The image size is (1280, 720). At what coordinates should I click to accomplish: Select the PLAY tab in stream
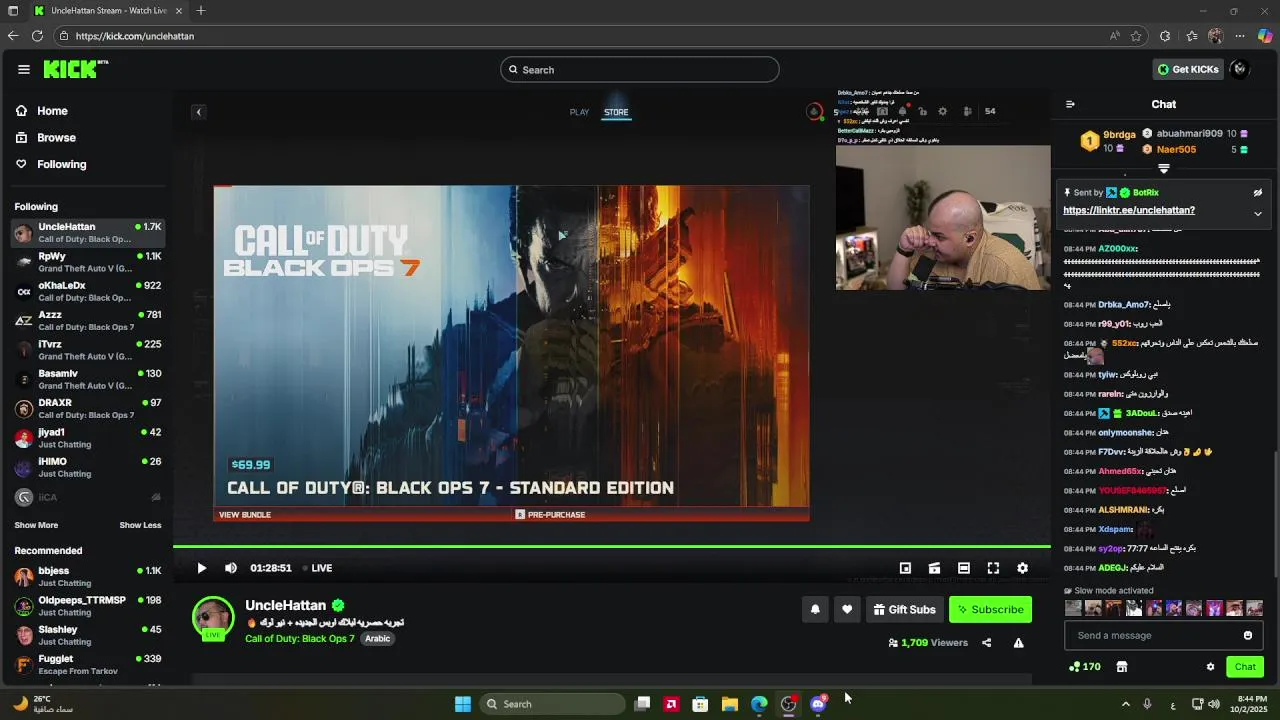point(579,112)
